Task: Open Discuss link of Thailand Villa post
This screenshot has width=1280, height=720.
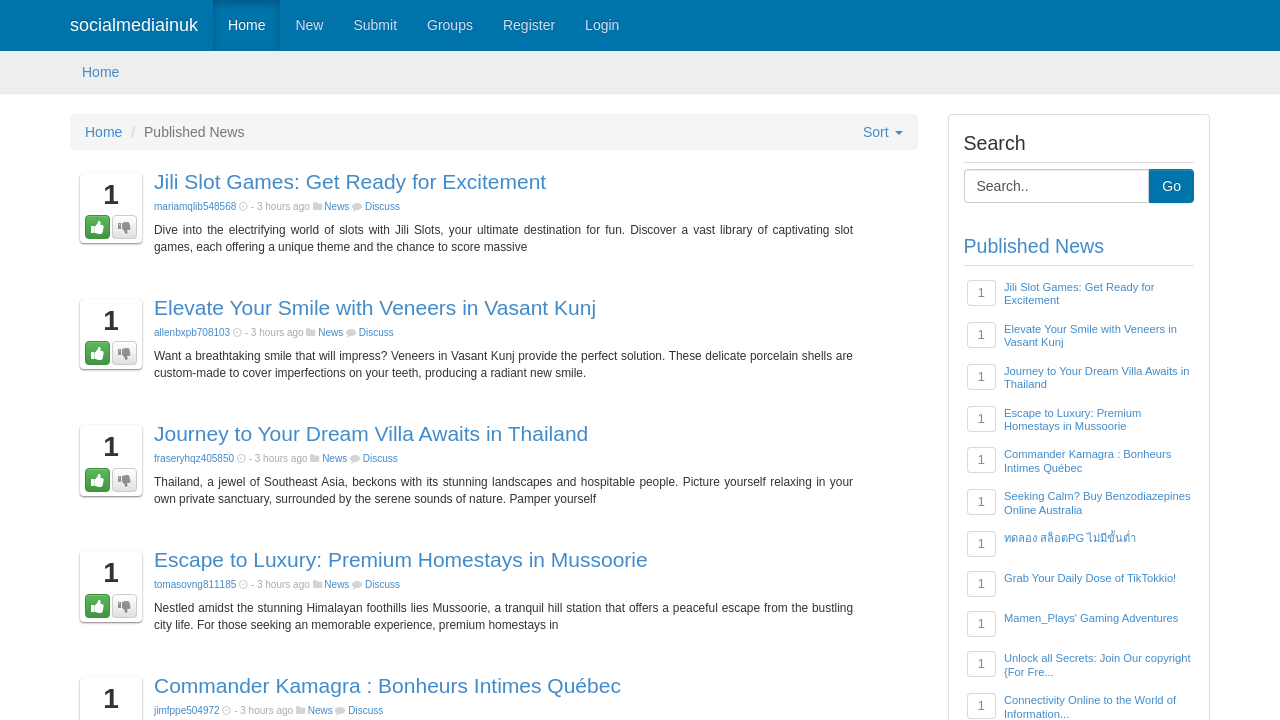Action: (x=380, y=459)
